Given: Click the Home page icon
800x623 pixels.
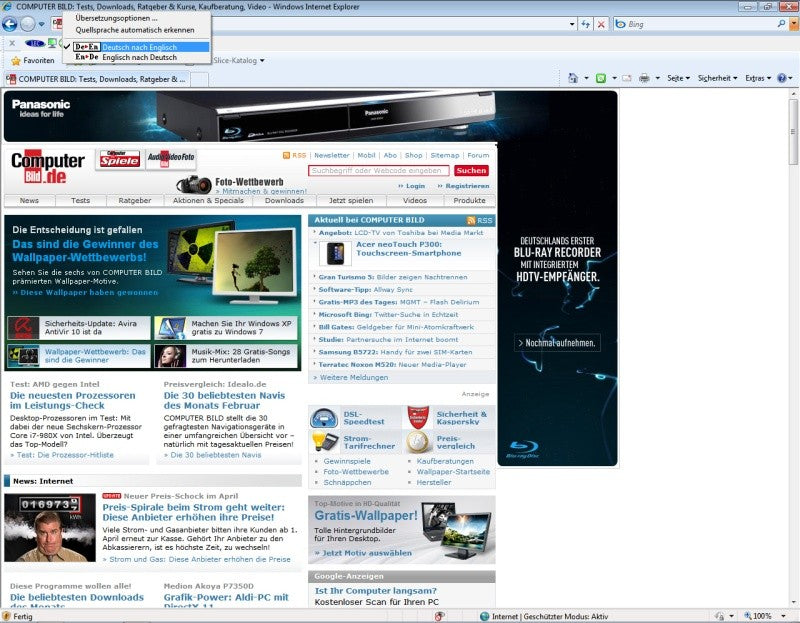Looking at the screenshot, I should click(573, 78).
